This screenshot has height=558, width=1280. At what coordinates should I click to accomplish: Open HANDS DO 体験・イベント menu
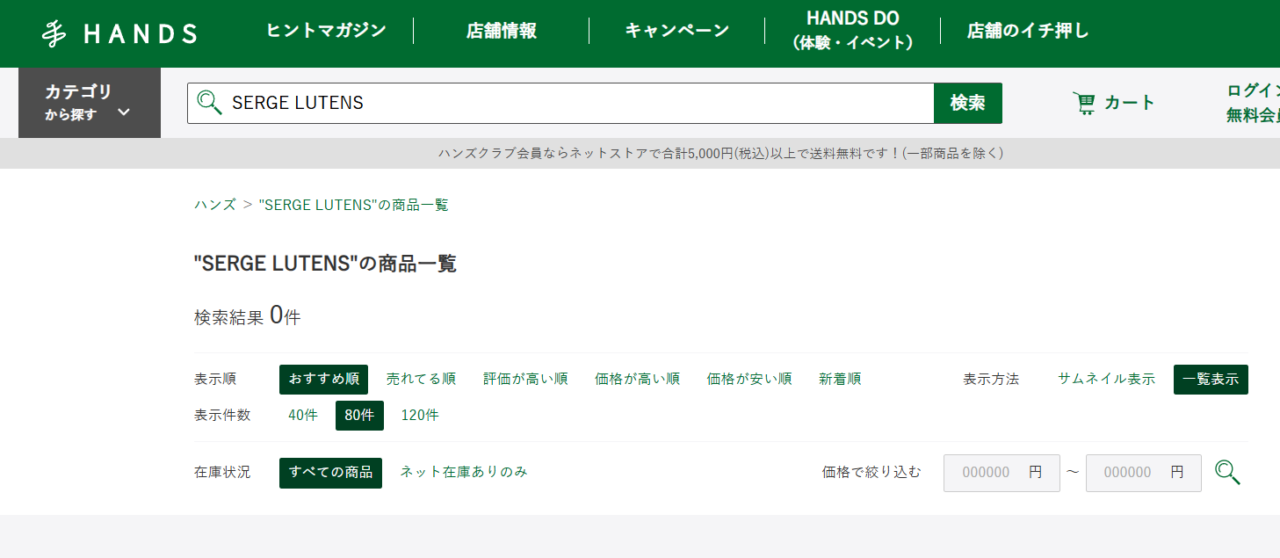click(x=852, y=31)
